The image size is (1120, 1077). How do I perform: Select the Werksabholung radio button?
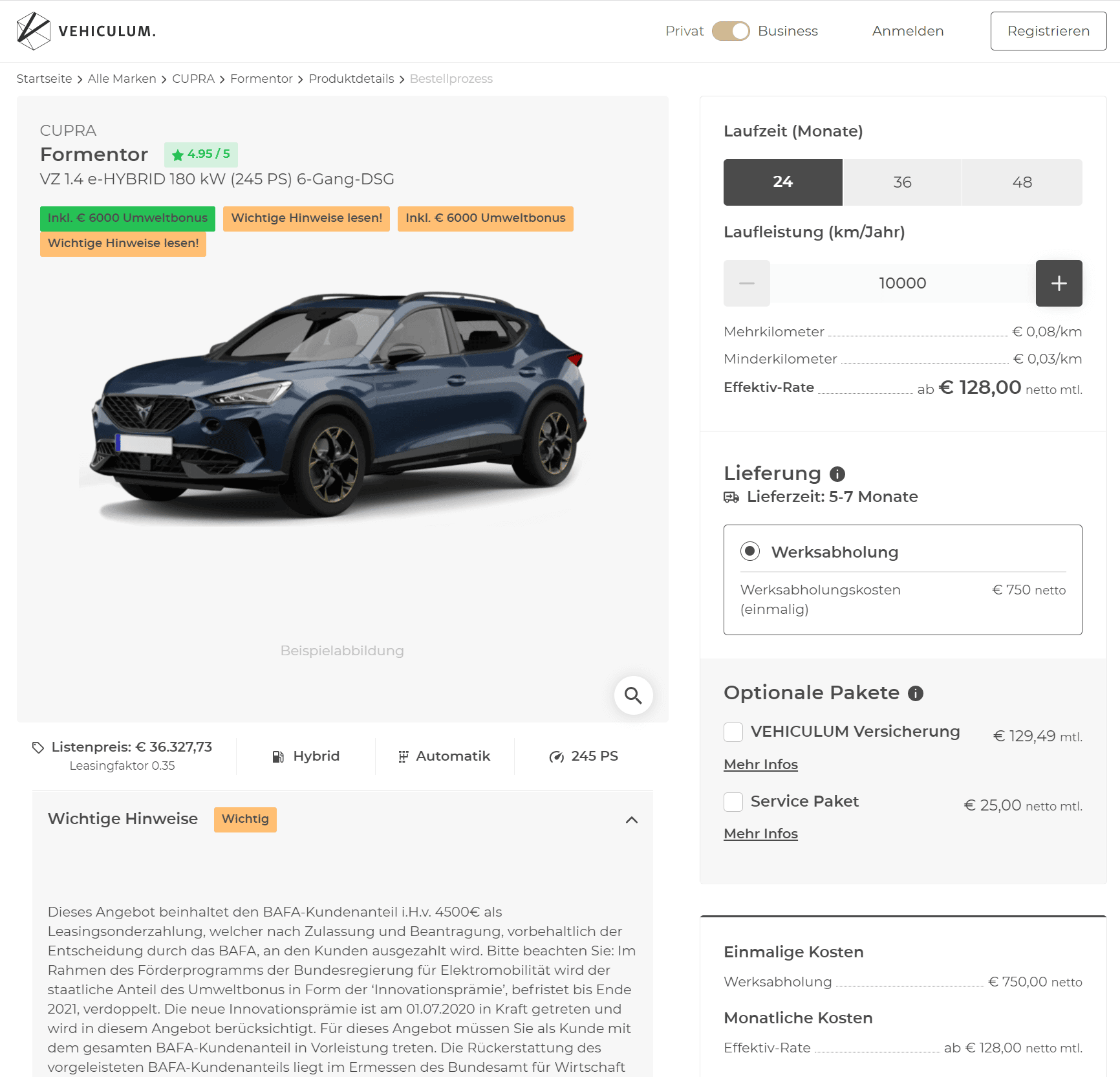tap(750, 551)
